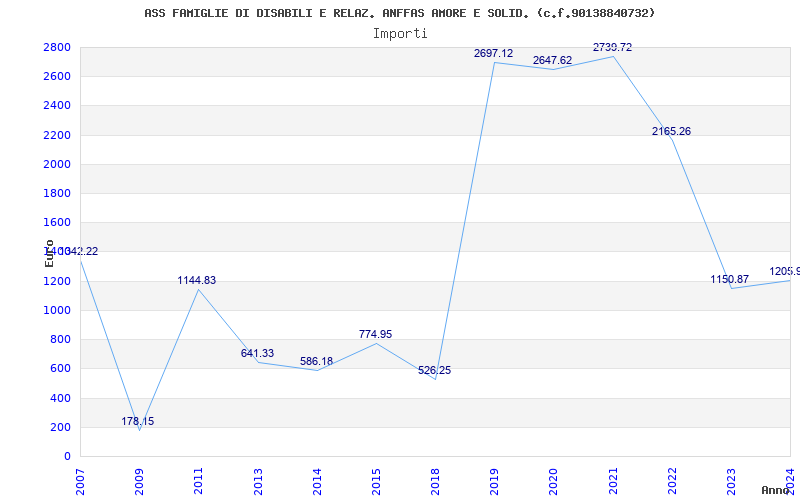Click the 2800 y-axis tick label
Image resolution: width=800 pixels, height=500 pixels.
click(x=57, y=47)
